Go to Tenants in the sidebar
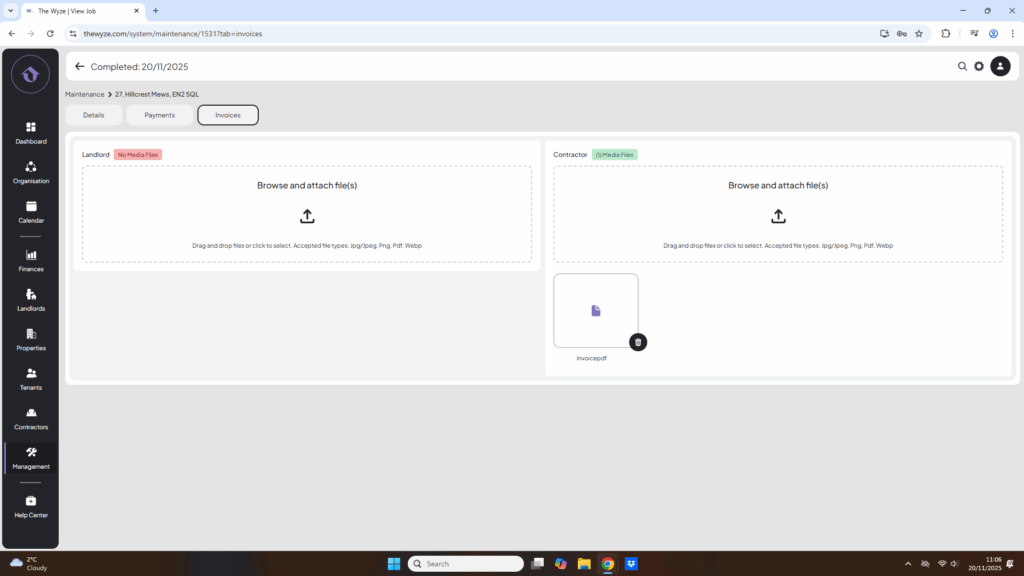 [31, 378]
